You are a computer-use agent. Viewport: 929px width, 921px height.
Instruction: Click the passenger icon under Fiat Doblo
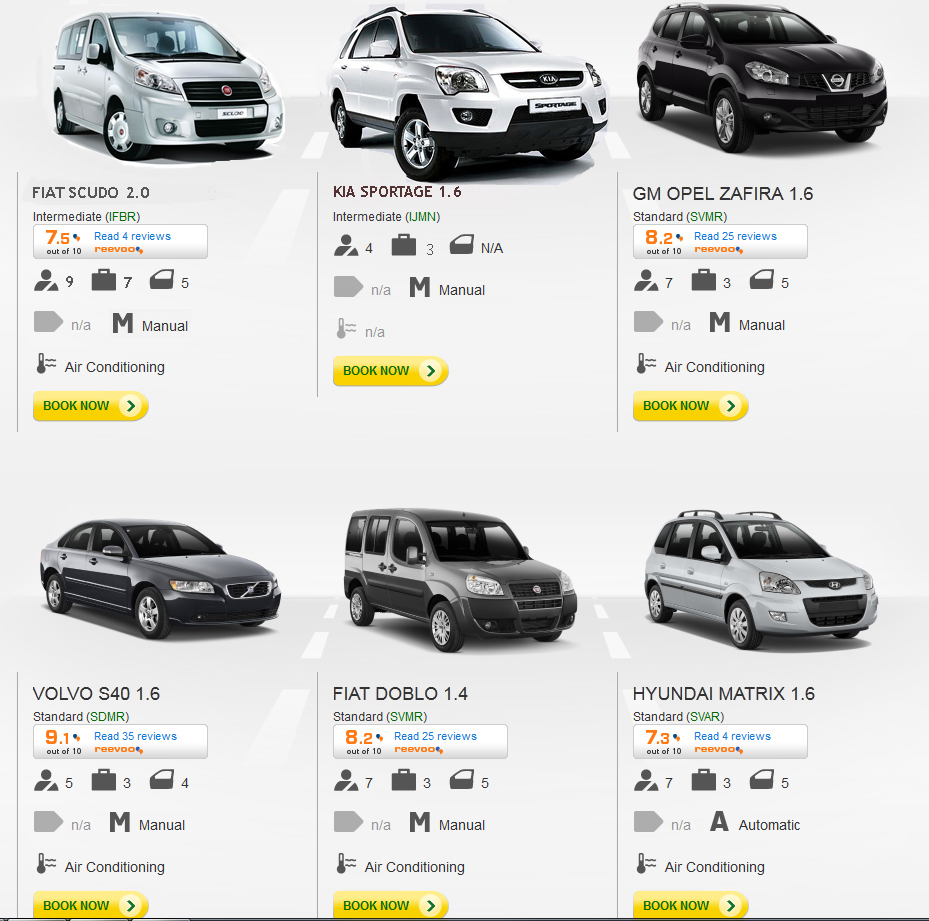click(346, 781)
